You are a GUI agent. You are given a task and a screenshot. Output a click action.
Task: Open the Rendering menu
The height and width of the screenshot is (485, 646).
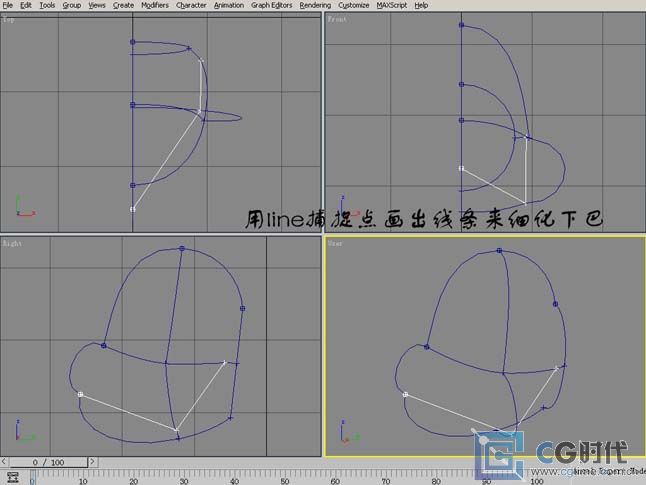pos(315,5)
